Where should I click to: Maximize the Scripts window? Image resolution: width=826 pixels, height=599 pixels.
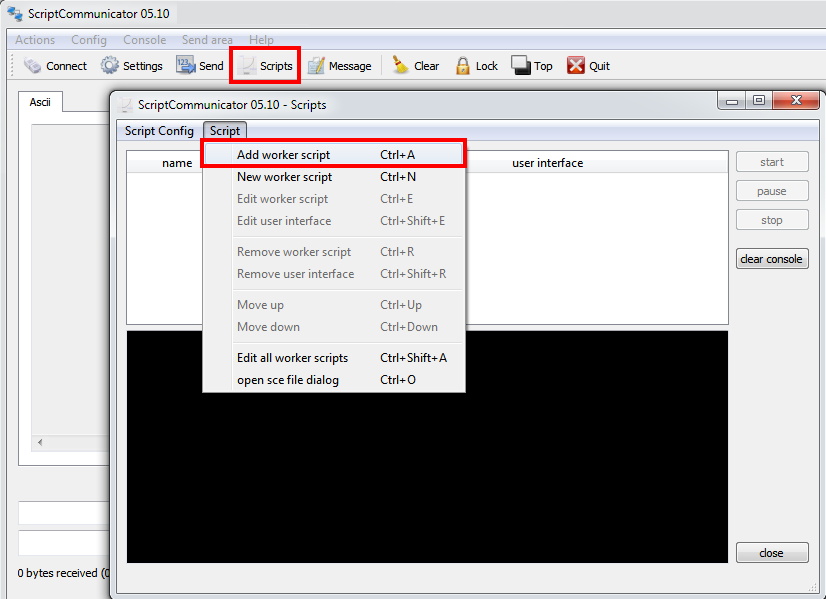click(759, 101)
